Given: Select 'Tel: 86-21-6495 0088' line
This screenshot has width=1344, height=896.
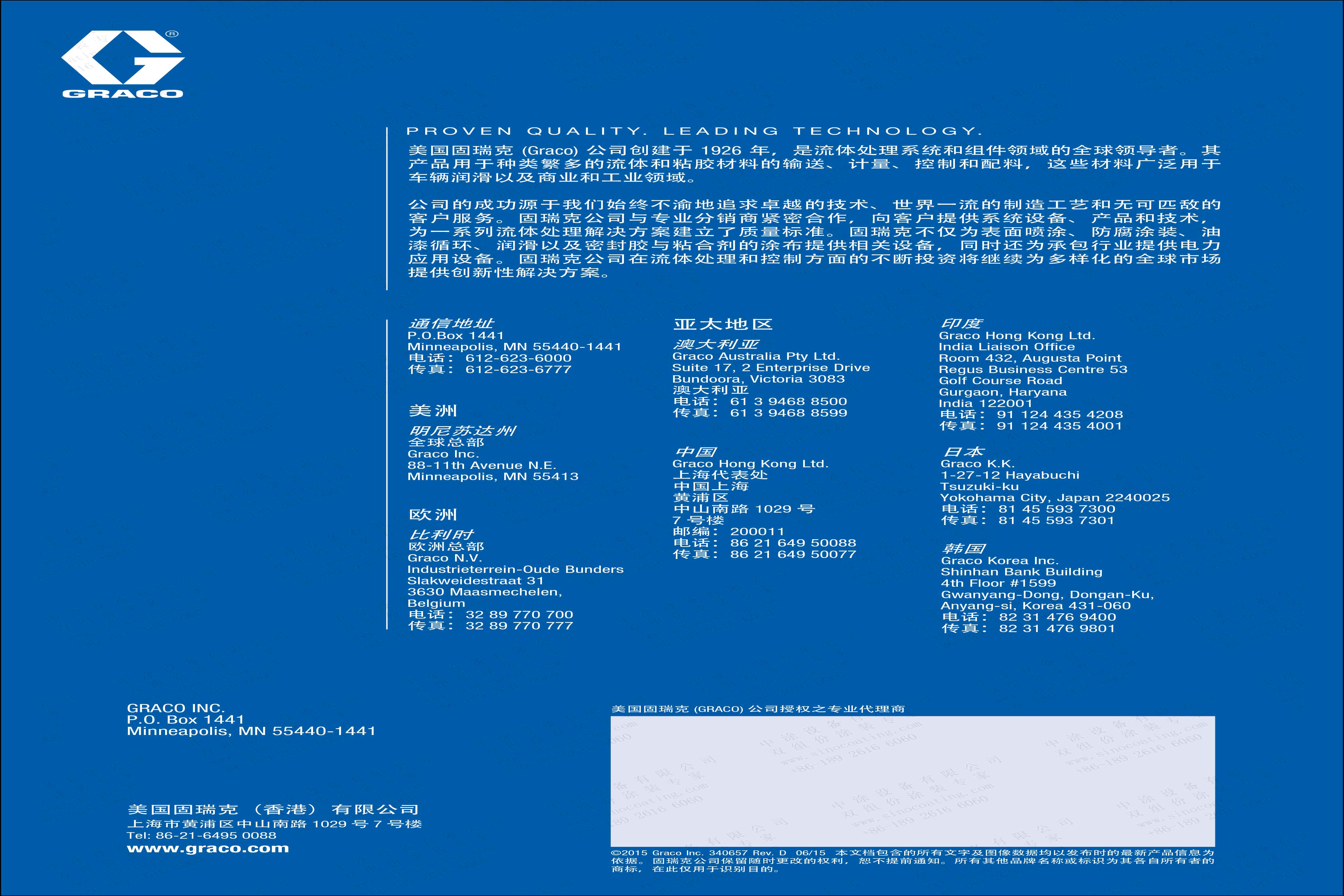Looking at the screenshot, I should pos(201,835).
